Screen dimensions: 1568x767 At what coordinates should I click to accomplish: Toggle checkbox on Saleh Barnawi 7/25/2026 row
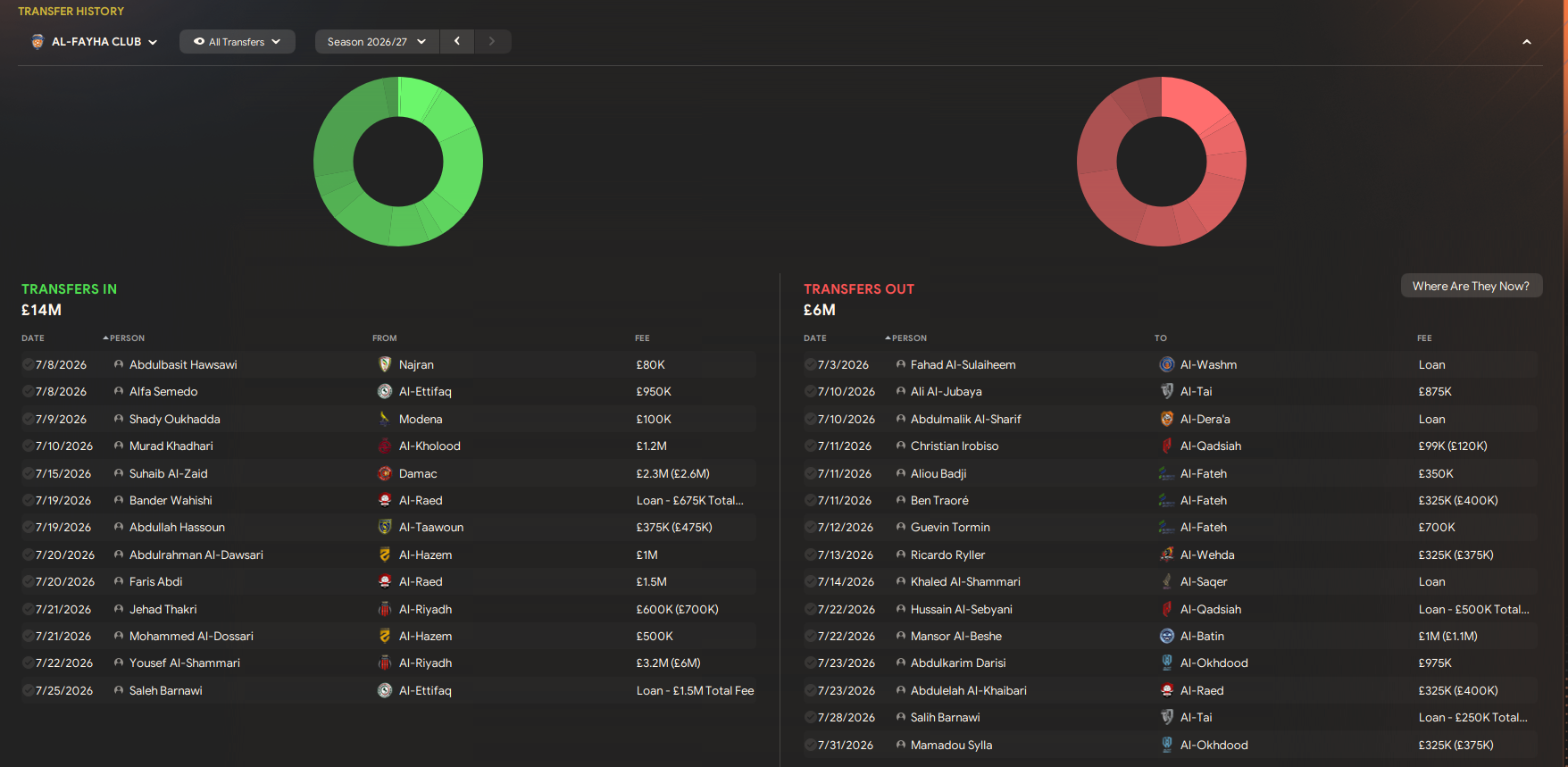click(x=29, y=690)
